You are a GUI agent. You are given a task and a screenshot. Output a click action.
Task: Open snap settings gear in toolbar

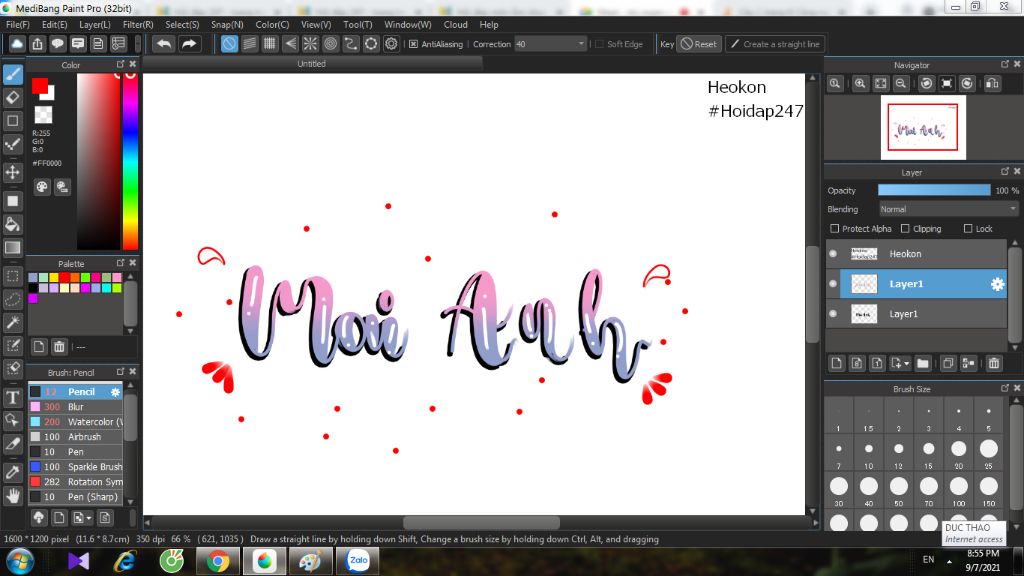tap(391, 44)
